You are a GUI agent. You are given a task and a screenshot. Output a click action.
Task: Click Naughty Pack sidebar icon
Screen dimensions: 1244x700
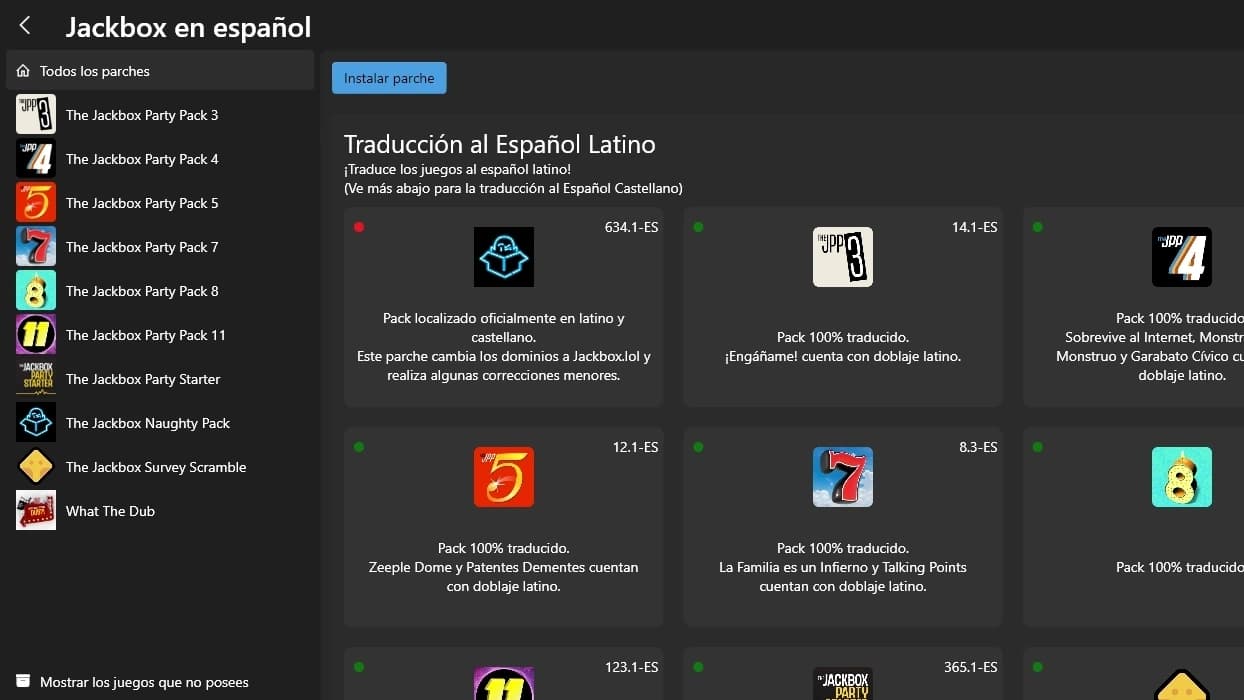(36, 422)
